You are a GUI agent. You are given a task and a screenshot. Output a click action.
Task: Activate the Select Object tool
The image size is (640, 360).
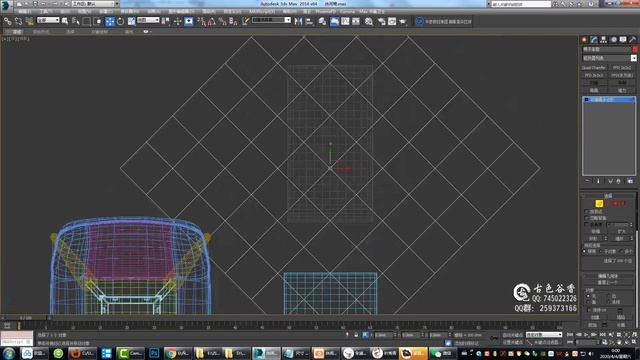click(x=65, y=21)
